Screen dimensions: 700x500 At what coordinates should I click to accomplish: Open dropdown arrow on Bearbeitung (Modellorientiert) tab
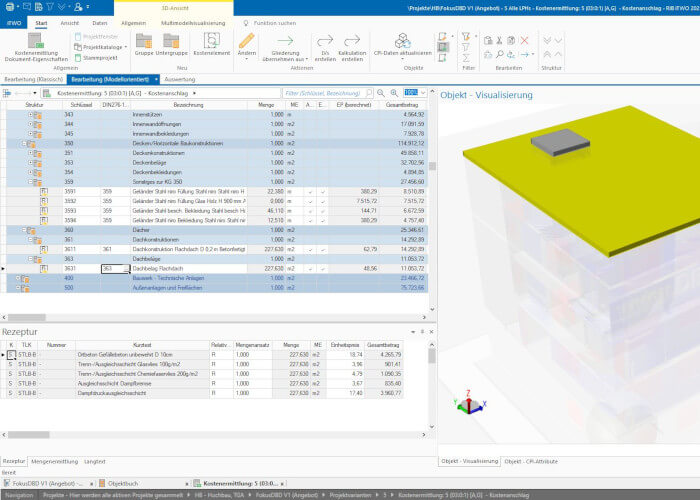156,79
